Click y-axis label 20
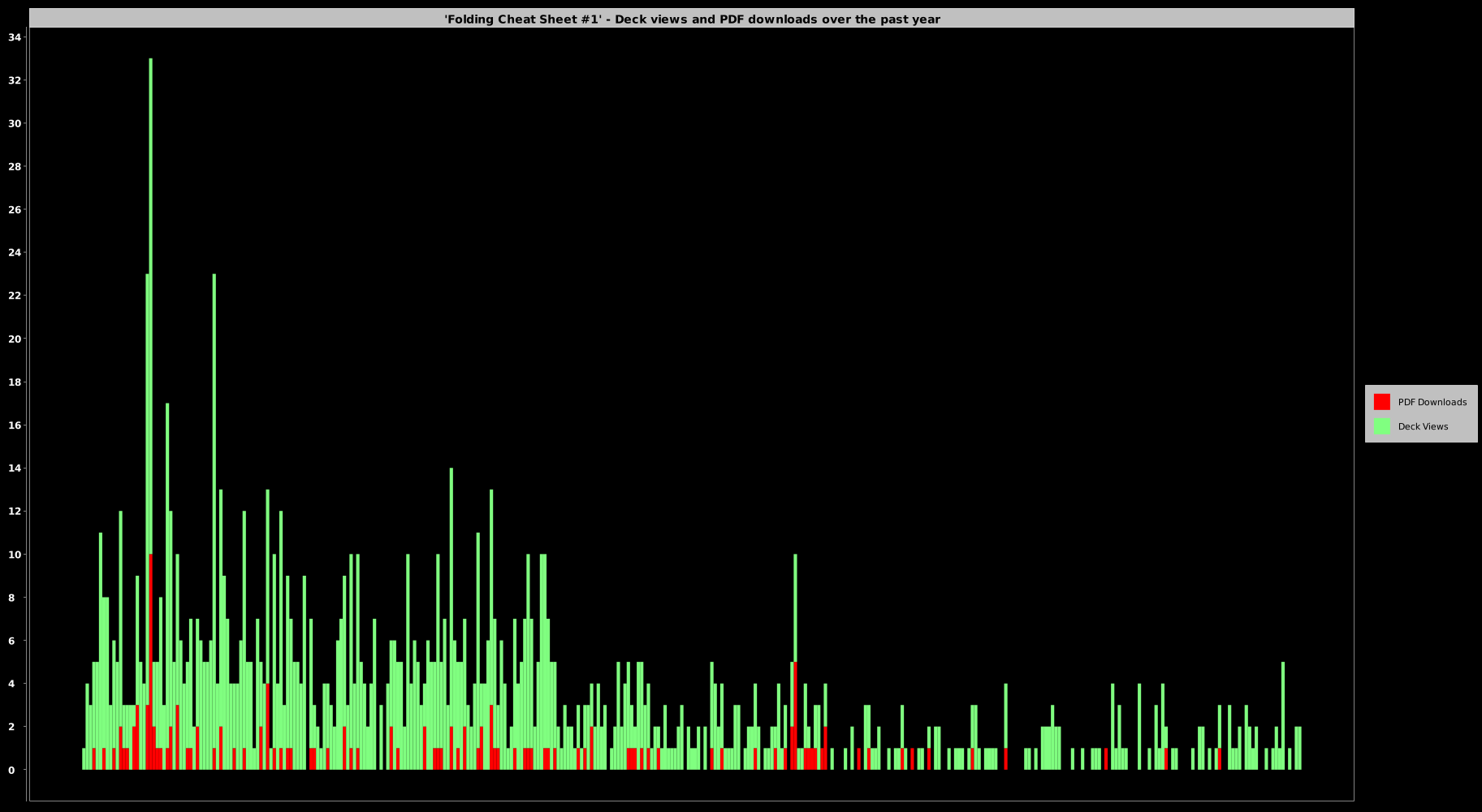 pyautogui.click(x=15, y=339)
